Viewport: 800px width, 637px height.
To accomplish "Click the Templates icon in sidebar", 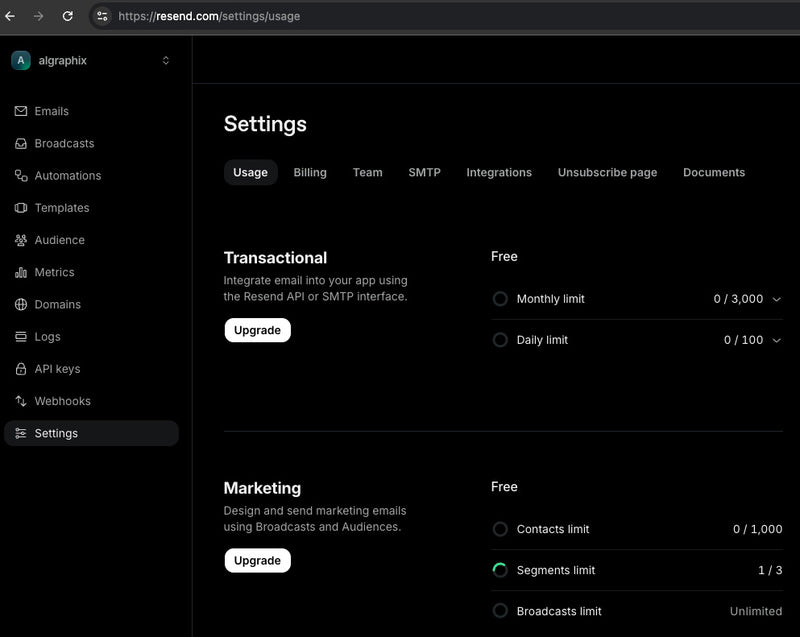I will click(21, 208).
